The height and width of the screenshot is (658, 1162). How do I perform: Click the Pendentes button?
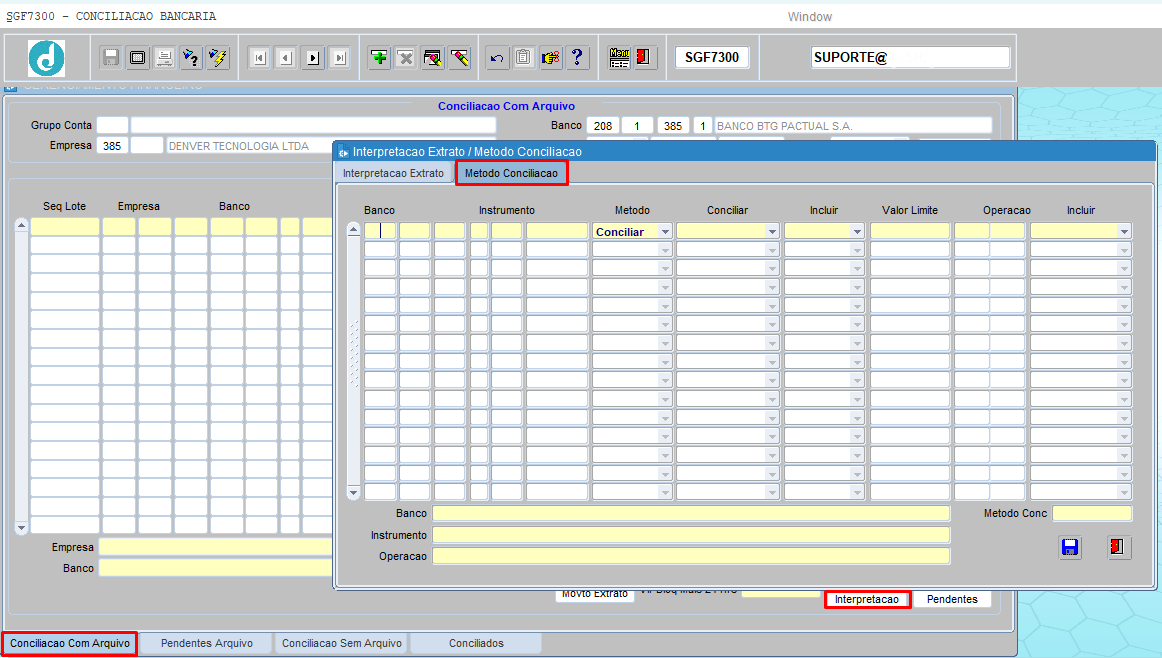952,599
